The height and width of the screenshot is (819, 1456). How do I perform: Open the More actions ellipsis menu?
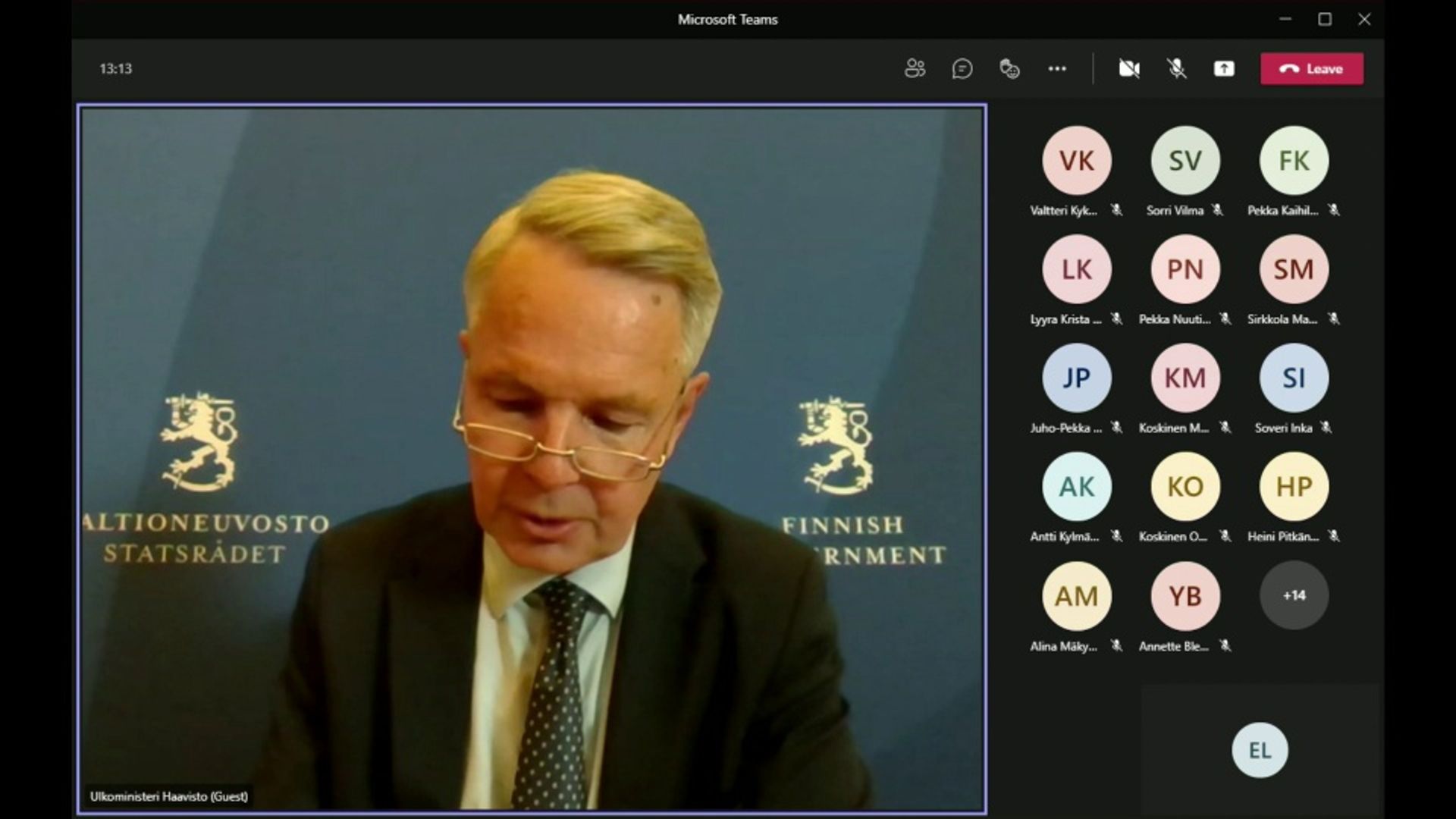pyautogui.click(x=1057, y=68)
